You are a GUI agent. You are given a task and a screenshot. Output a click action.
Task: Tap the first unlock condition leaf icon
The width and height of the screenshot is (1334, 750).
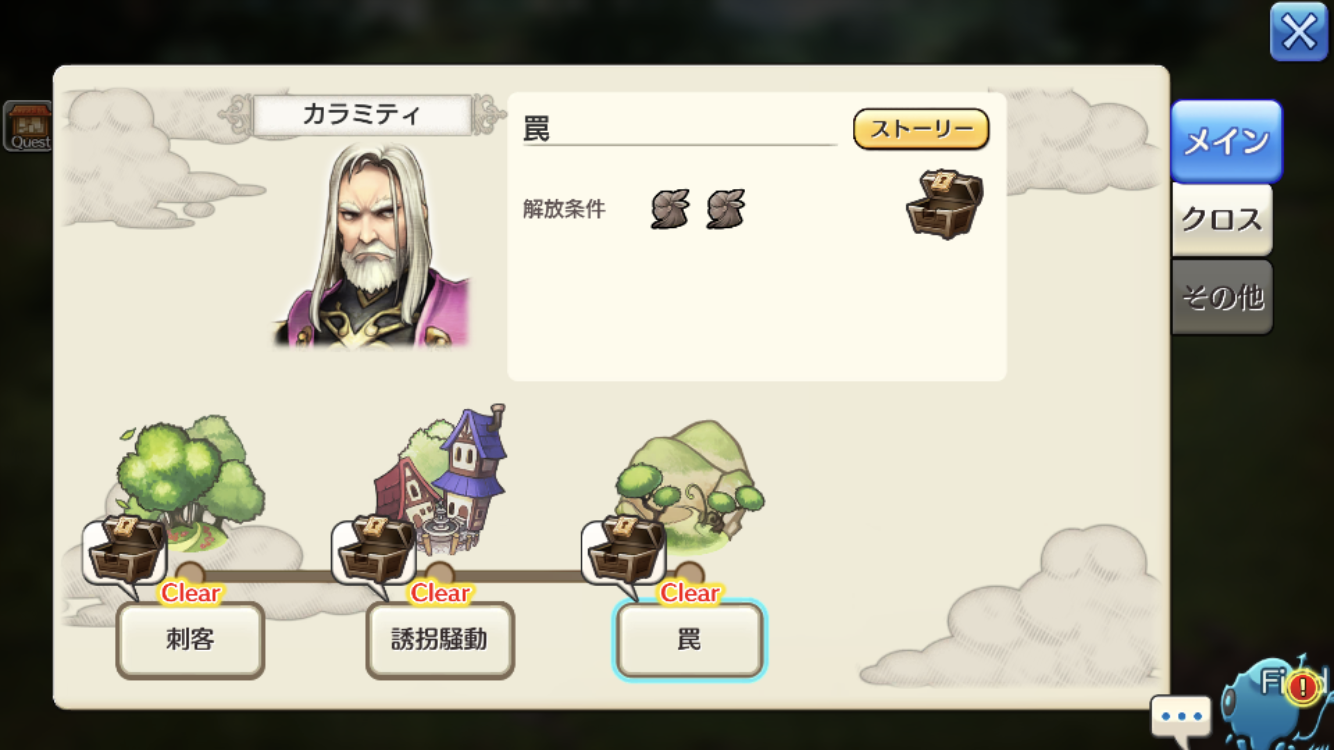pos(670,209)
